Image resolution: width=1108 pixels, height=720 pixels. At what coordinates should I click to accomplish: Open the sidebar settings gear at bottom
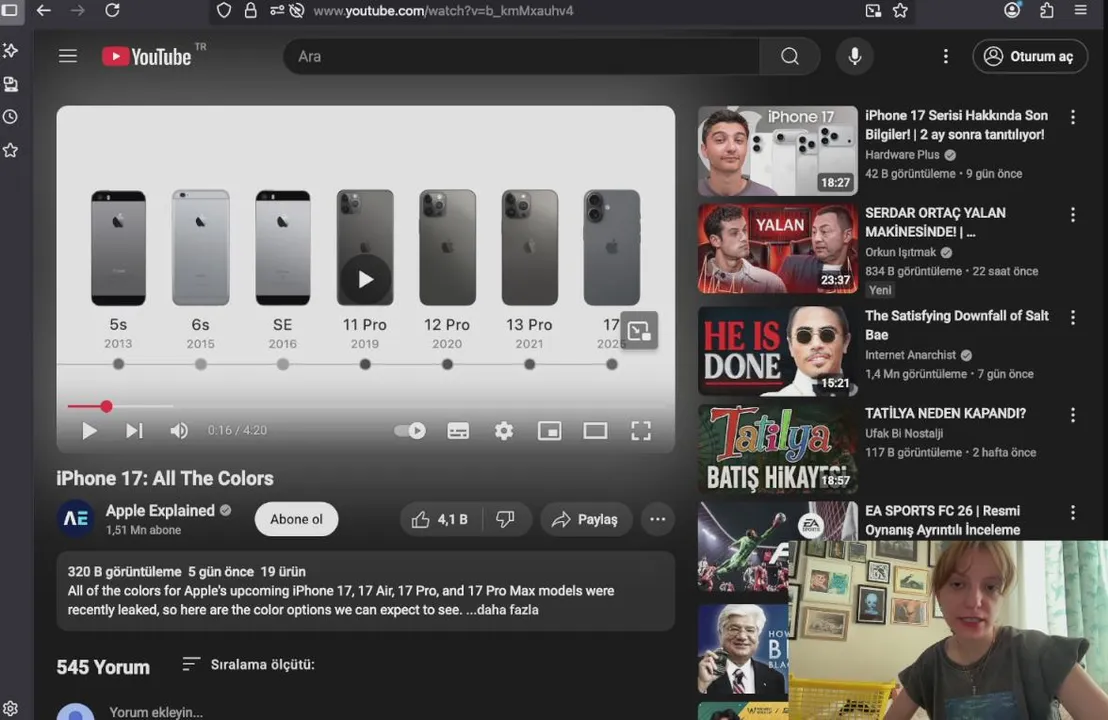(11, 709)
